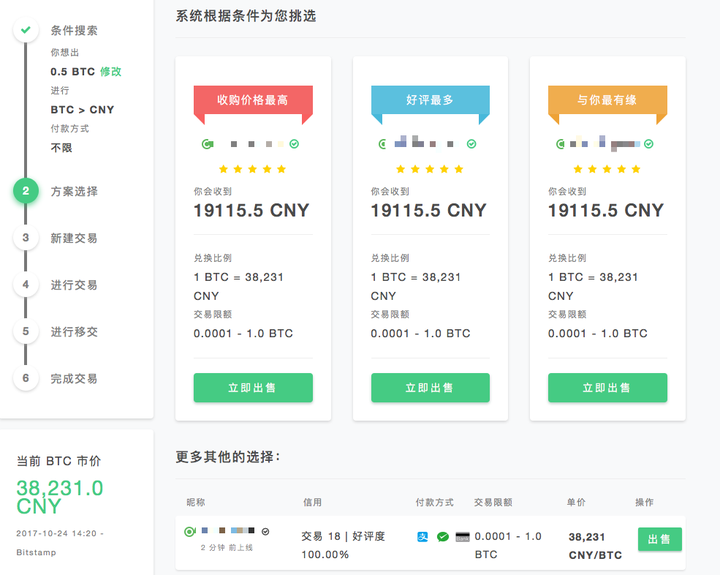Click online status icon in the table row
This screenshot has width=720, height=575.
pos(190,531)
